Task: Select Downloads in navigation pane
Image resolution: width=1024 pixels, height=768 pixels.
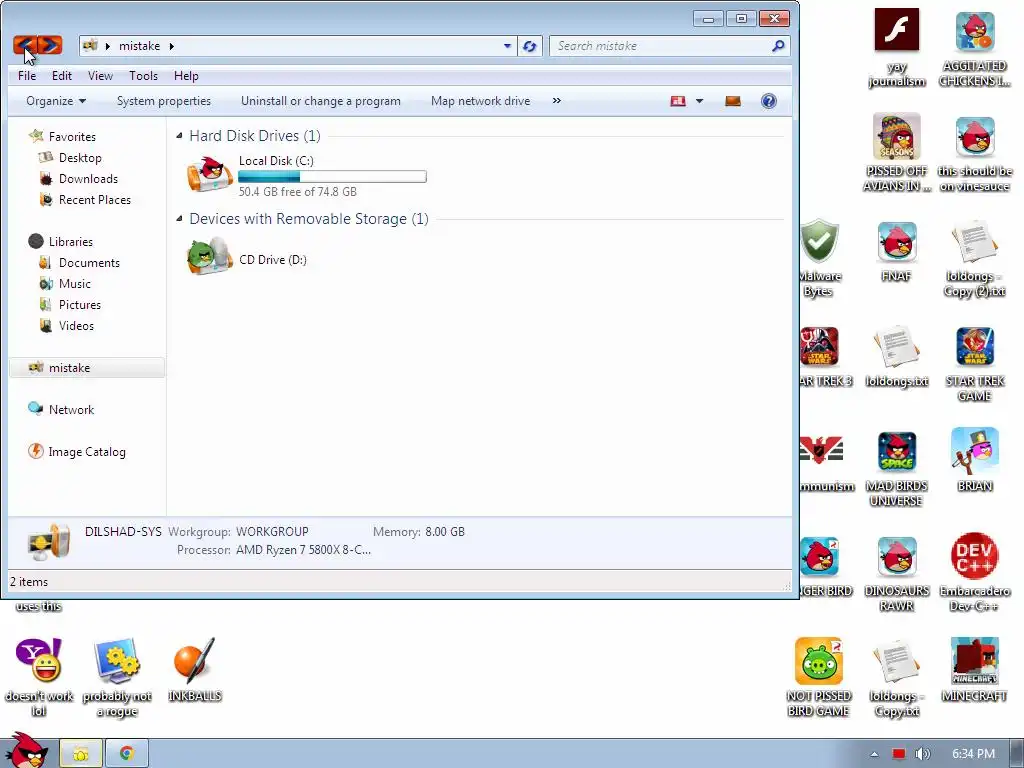Action: tap(88, 178)
